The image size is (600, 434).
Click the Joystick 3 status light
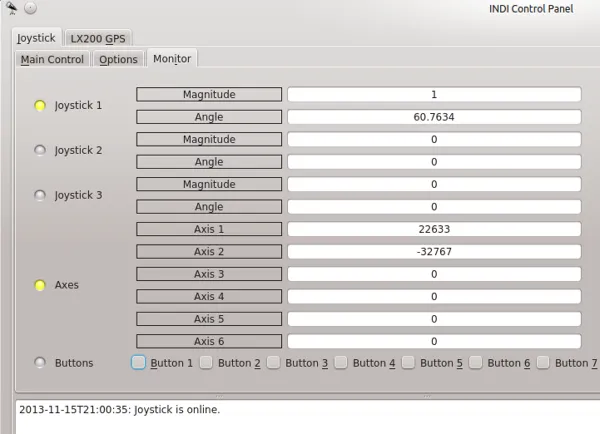(40, 195)
